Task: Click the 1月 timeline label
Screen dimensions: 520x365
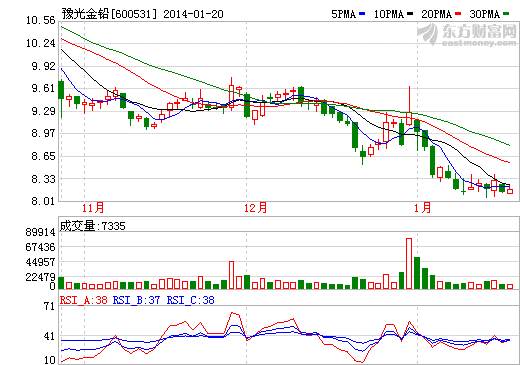Action: [422, 208]
